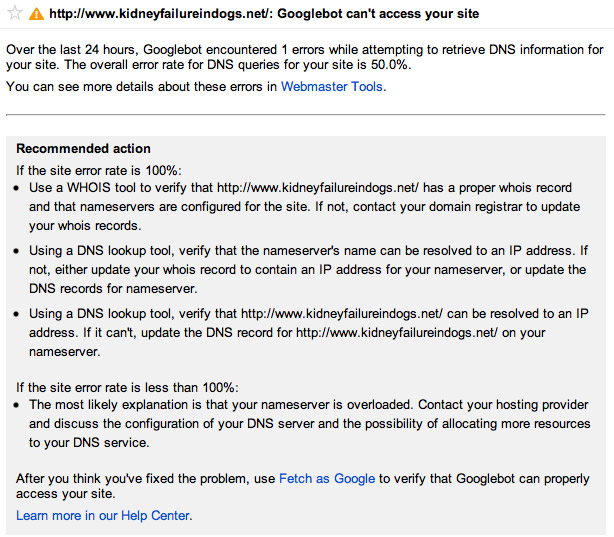Viewport: 614px width, 537px height.
Task: Click the site URL in the WHOIS bullet
Action: tap(318, 188)
